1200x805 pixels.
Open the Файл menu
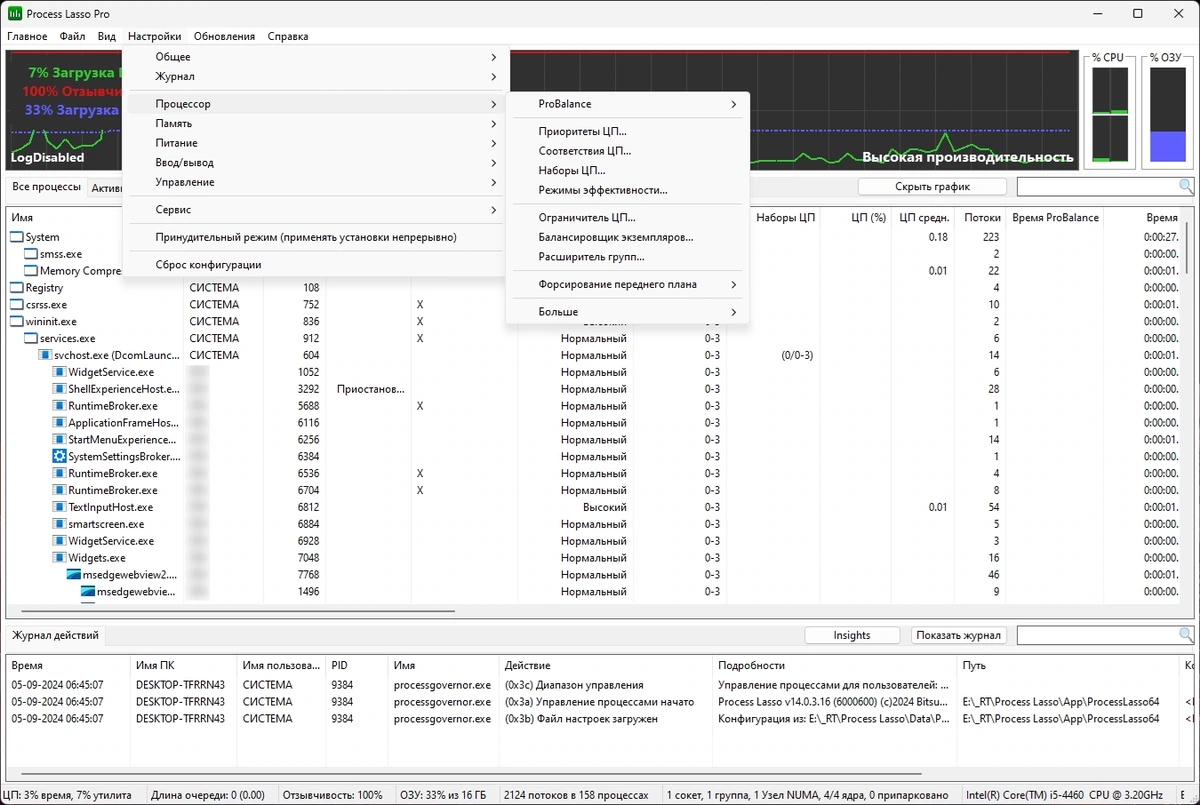[72, 37]
